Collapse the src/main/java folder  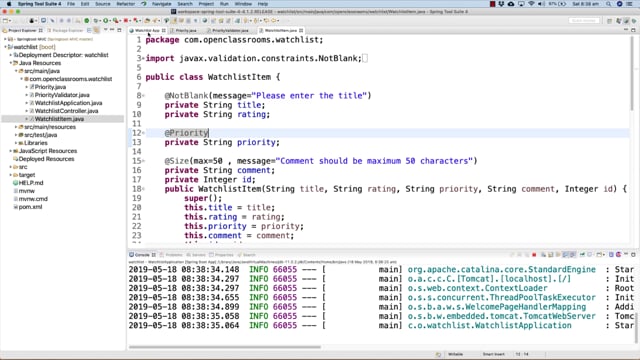pos(16,71)
